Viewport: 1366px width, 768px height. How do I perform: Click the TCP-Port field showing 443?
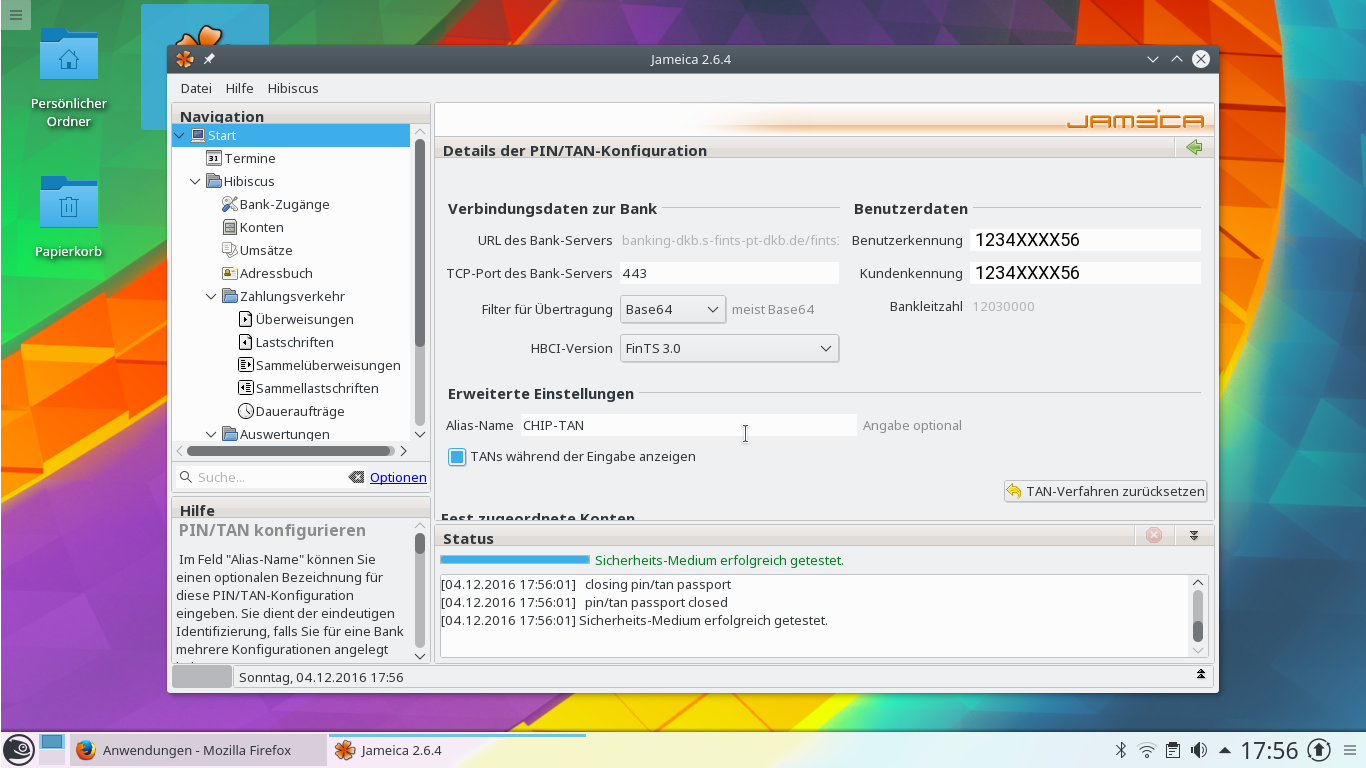click(x=729, y=273)
